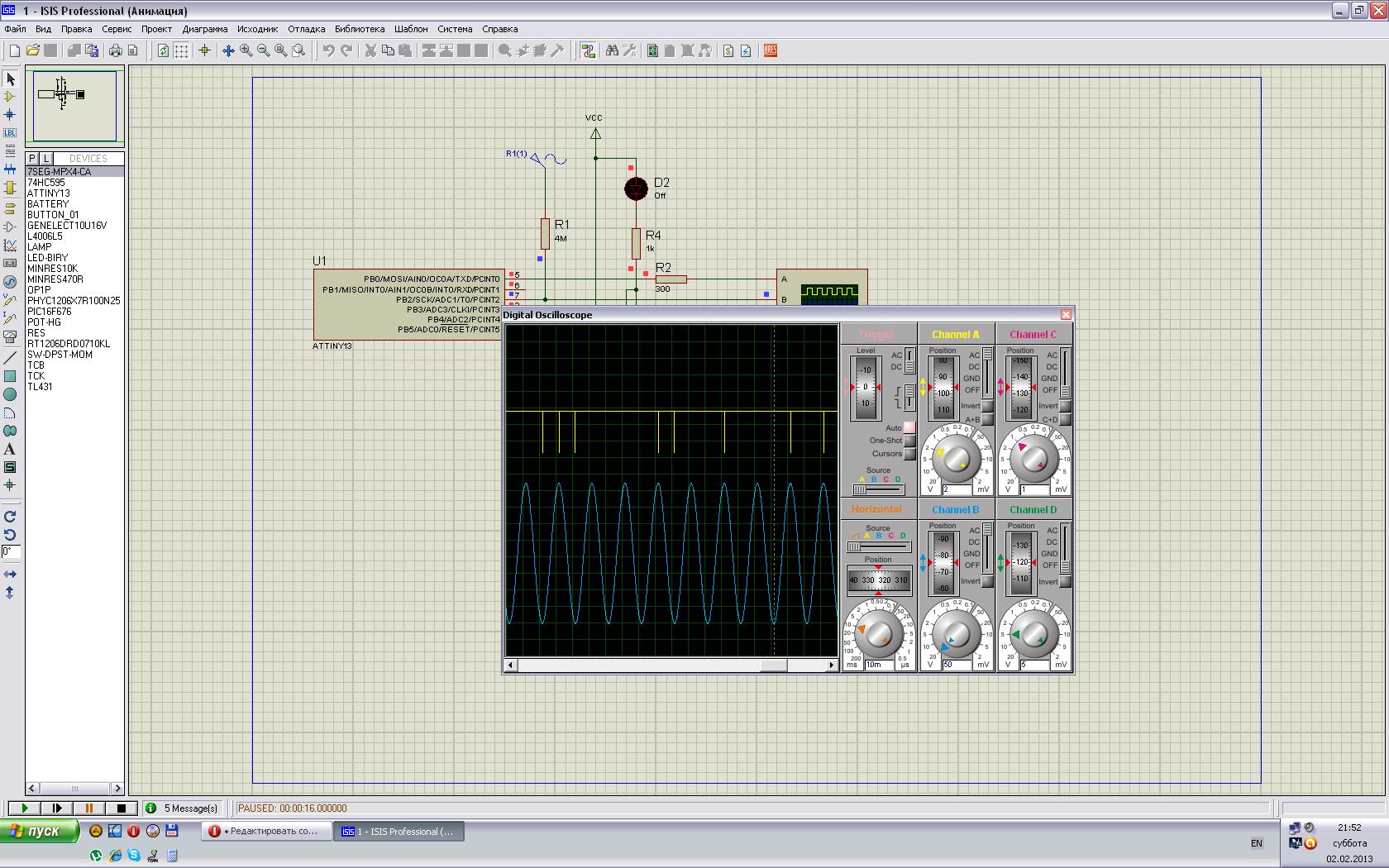
Task: Choose the 2D Text tool
Action: click(x=10, y=449)
